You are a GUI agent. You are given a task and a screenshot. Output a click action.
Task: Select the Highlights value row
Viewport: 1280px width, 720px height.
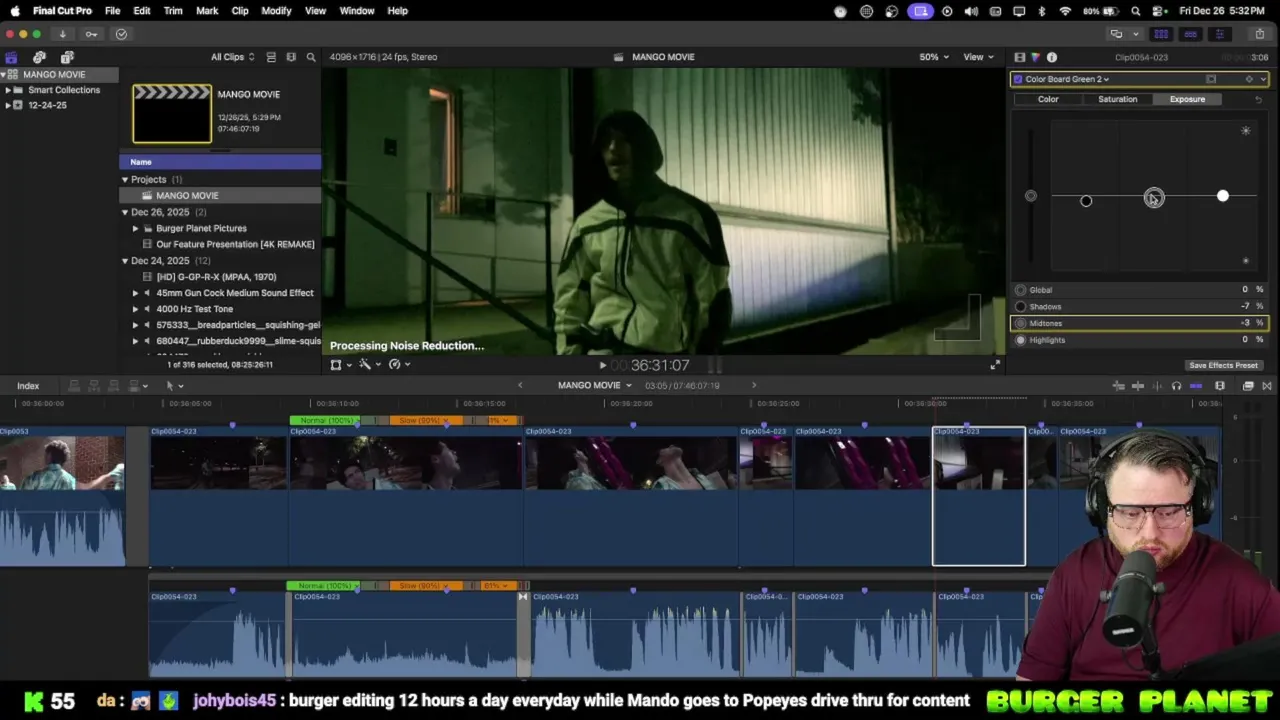click(x=1139, y=340)
